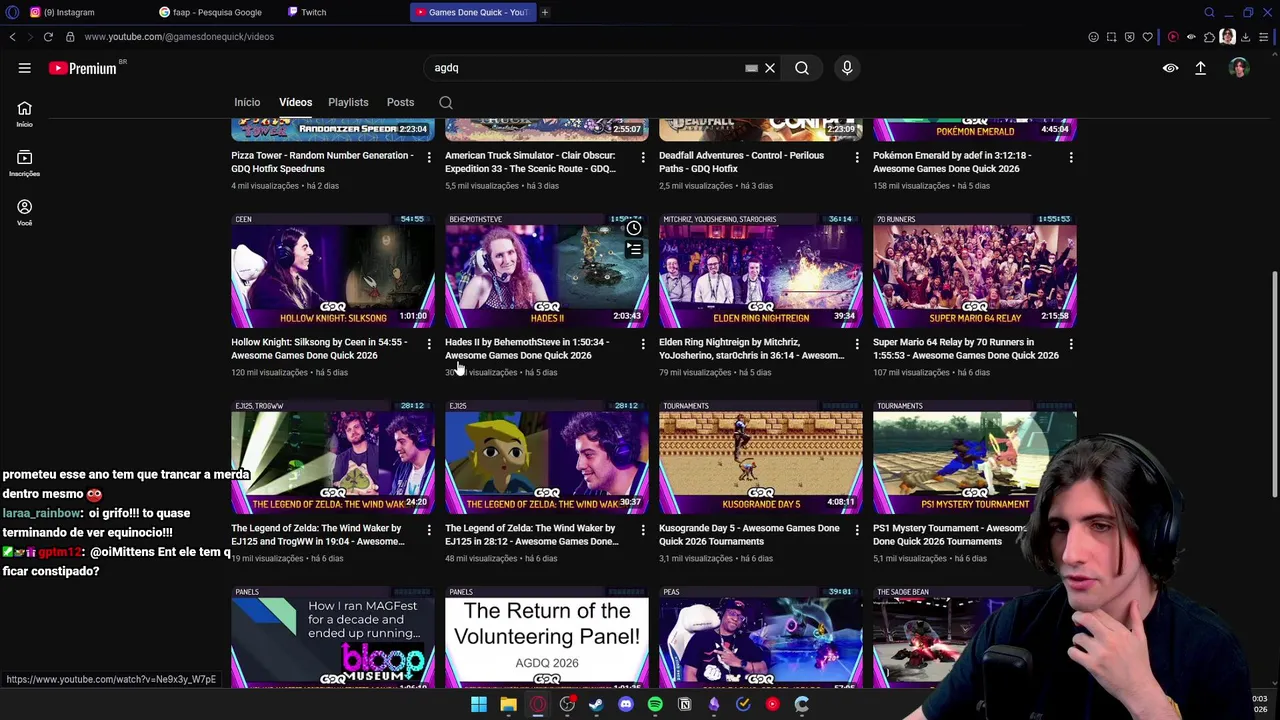This screenshot has width=1280, height=720.
Task: Go to the YouTube Premium home logo
Action: pos(82,68)
